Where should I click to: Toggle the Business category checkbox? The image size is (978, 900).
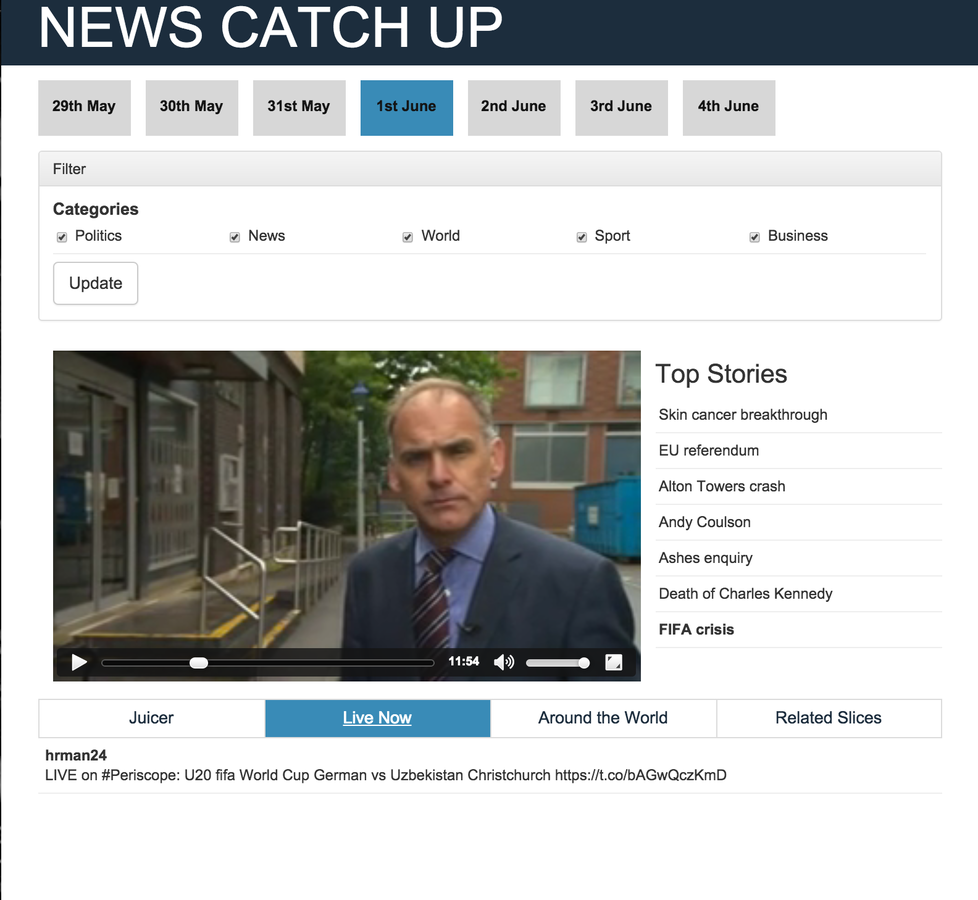[x=754, y=237]
